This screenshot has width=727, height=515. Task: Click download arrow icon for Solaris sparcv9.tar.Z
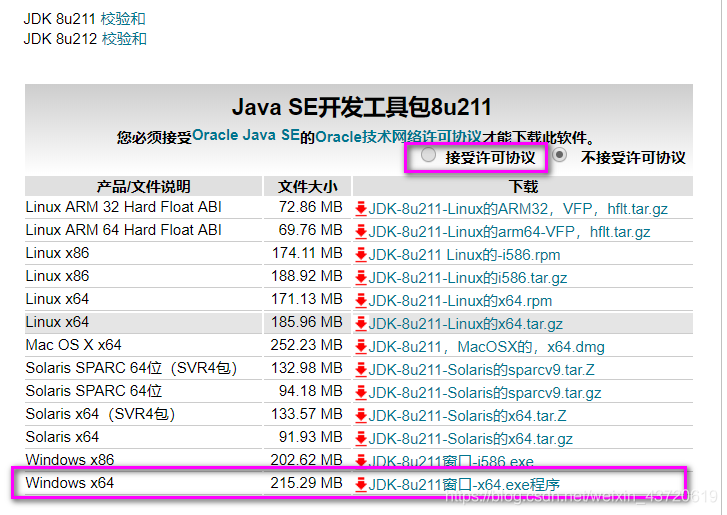click(361, 370)
